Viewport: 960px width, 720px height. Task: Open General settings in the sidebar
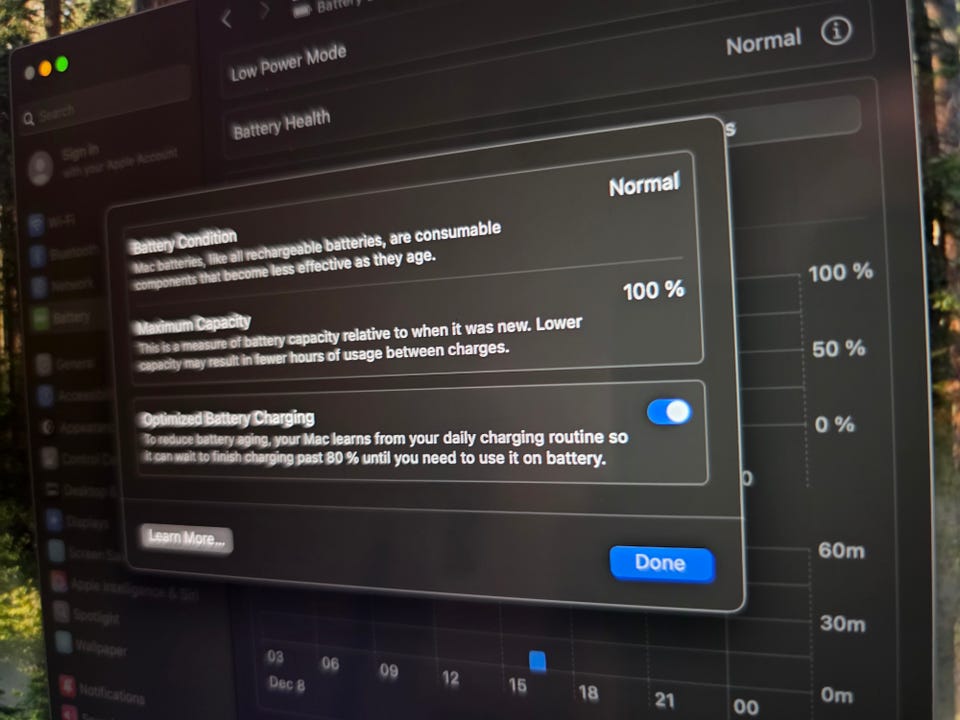pos(66,364)
